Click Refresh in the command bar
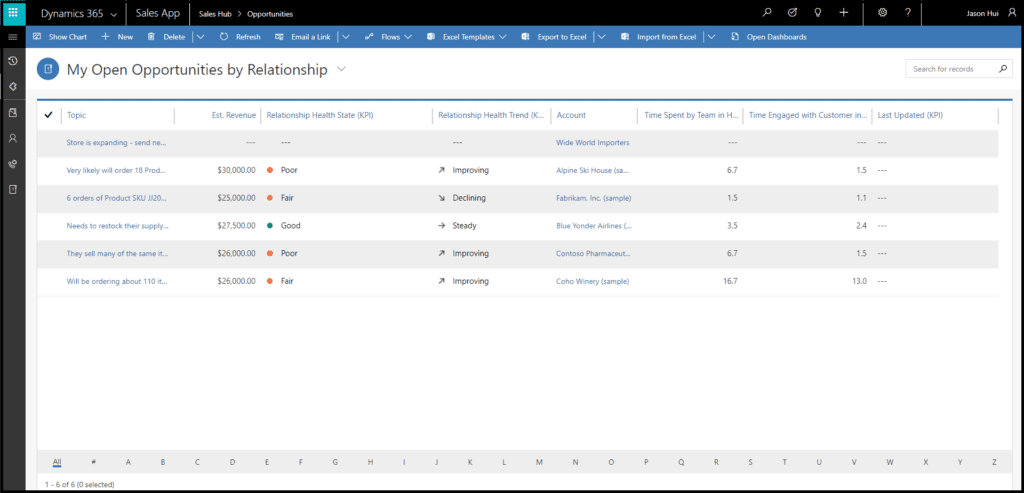Image resolution: width=1024 pixels, height=493 pixels. tap(240, 37)
